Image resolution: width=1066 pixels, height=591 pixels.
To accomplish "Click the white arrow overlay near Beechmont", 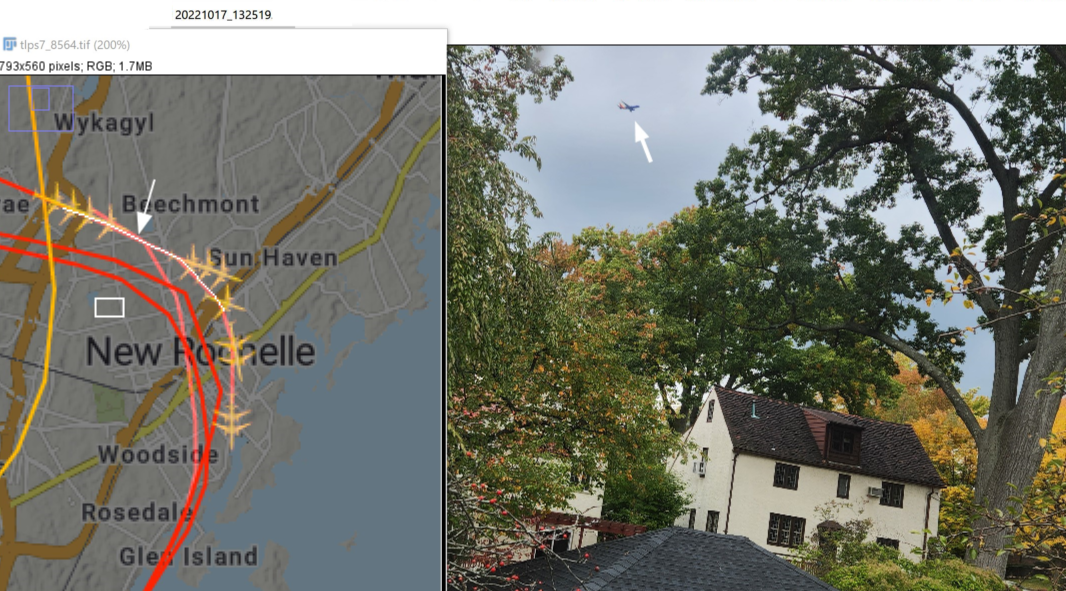I will pos(146,207).
